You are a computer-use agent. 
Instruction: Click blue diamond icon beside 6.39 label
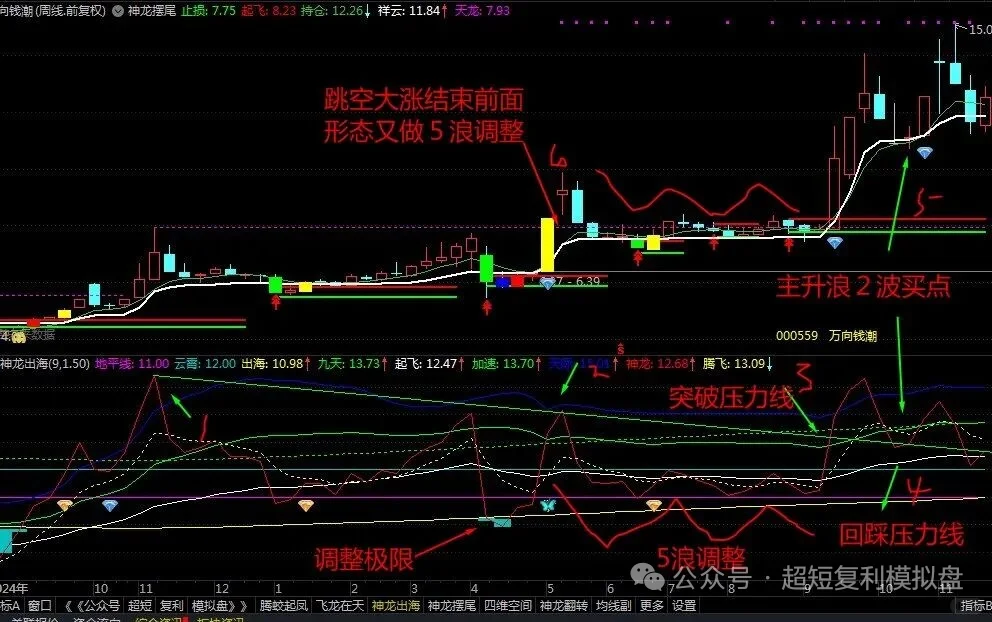point(547,283)
